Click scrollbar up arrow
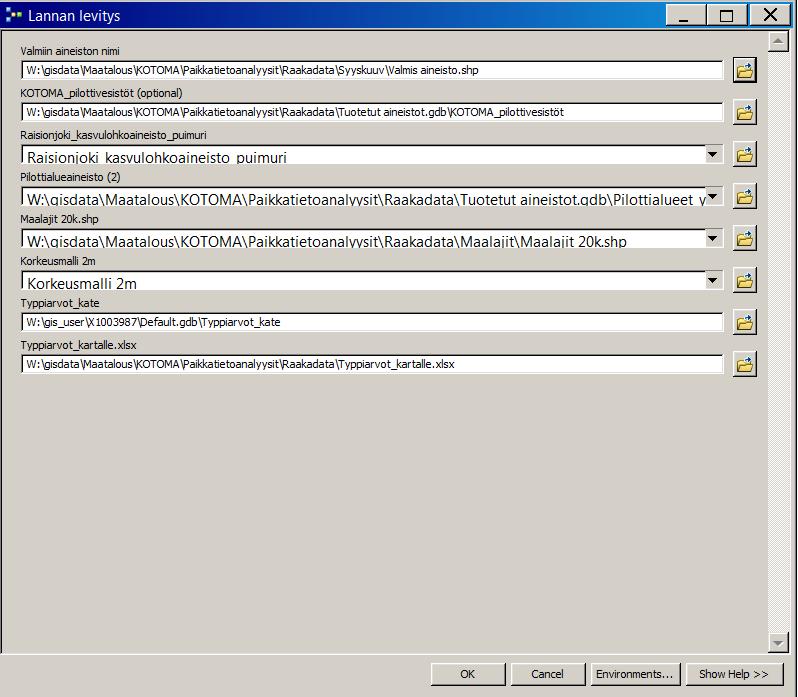The height and width of the screenshot is (697, 798). point(778,41)
